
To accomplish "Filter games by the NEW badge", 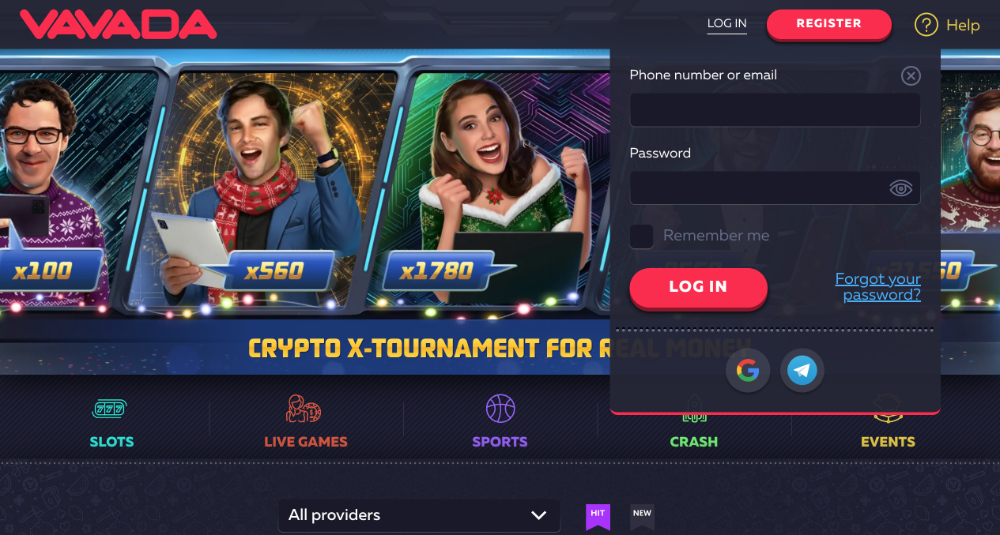I will [642, 516].
